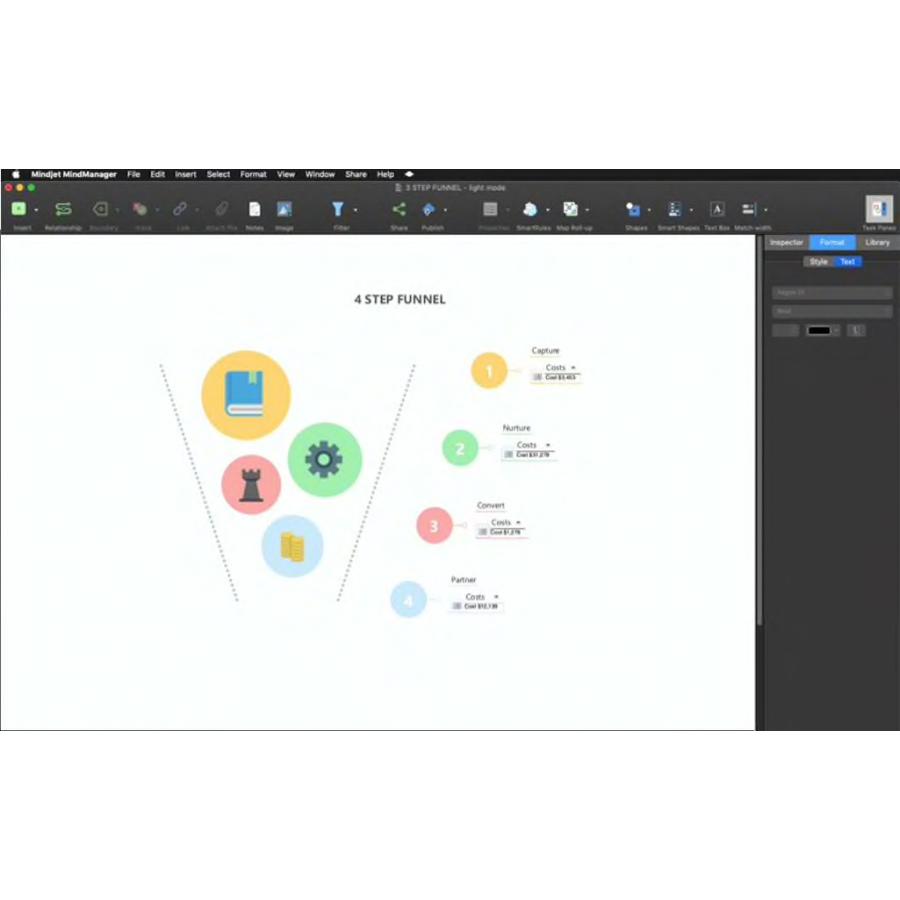Toggle the Task Panes button
900x900 pixels.
(879, 209)
